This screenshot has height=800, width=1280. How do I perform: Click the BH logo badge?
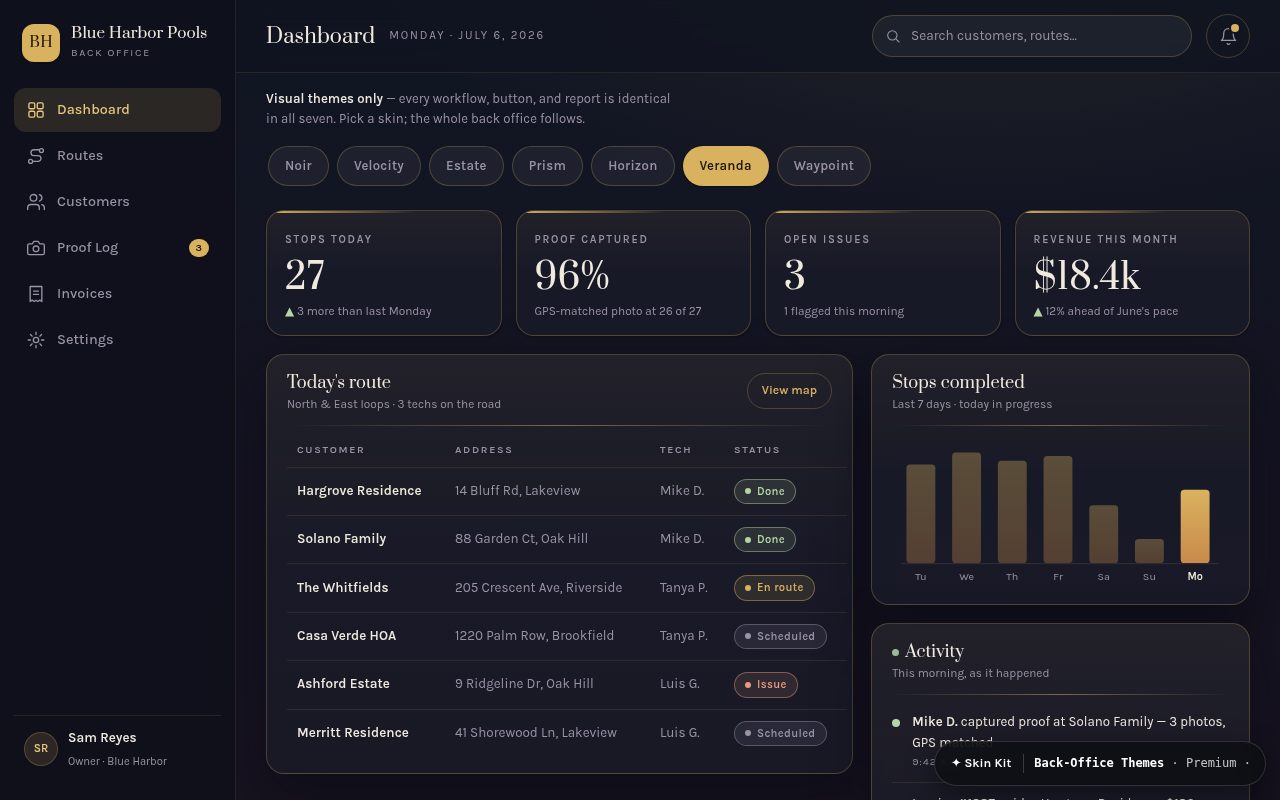click(41, 42)
